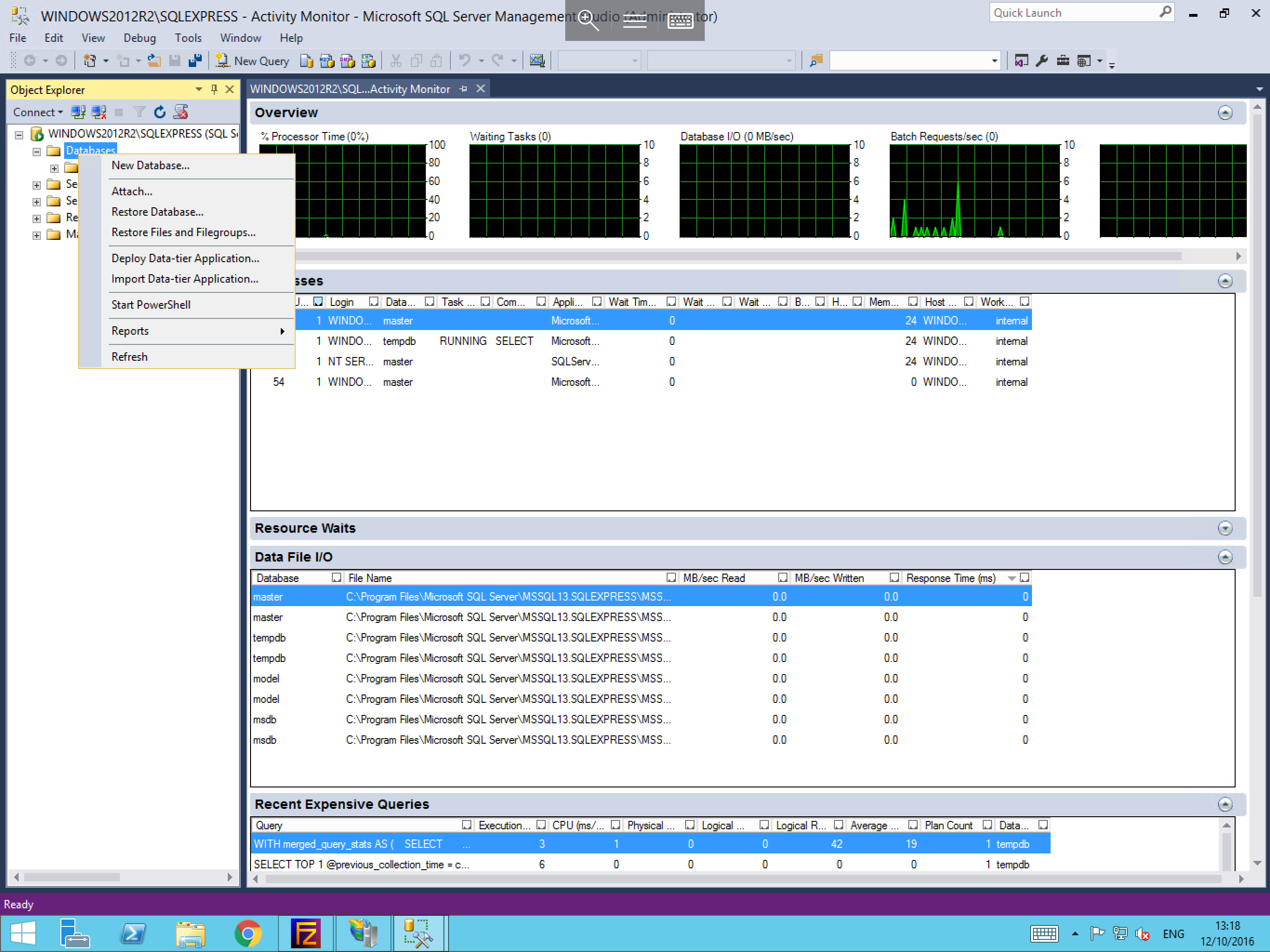The height and width of the screenshot is (952, 1270).
Task: Click the Filter funnel icon in Object Explorer
Action: coord(139,112)
